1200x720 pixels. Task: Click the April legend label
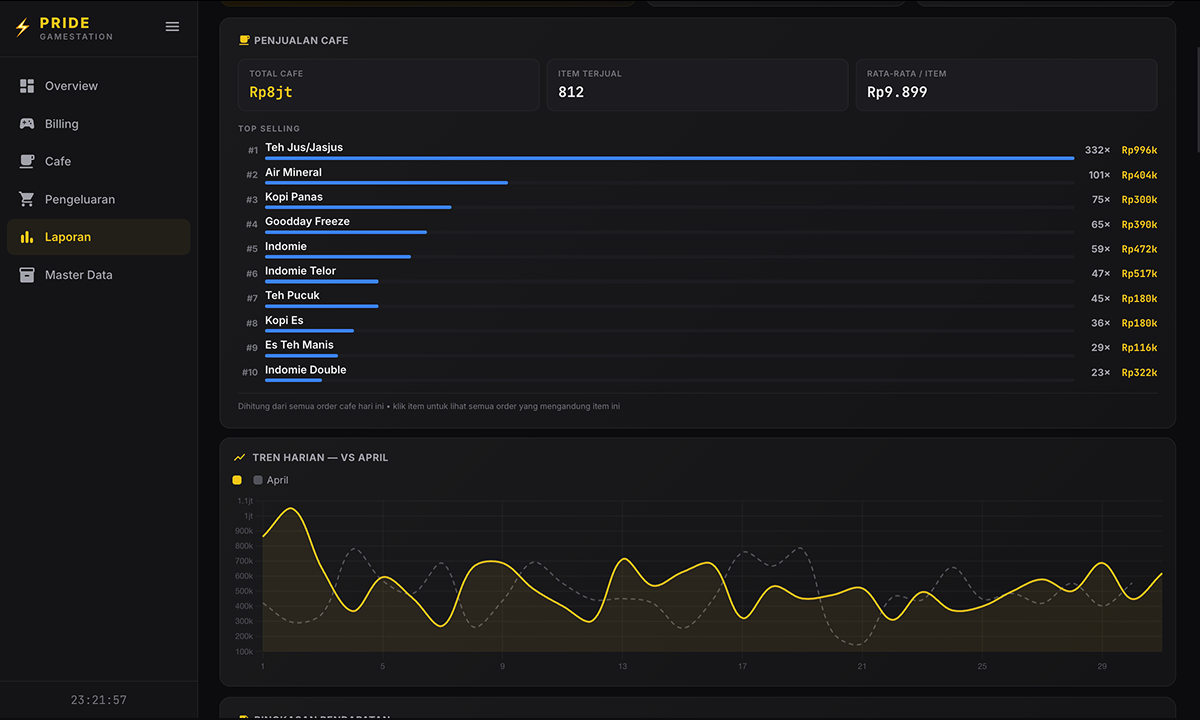pyautogui.click(x=277, y=480)
